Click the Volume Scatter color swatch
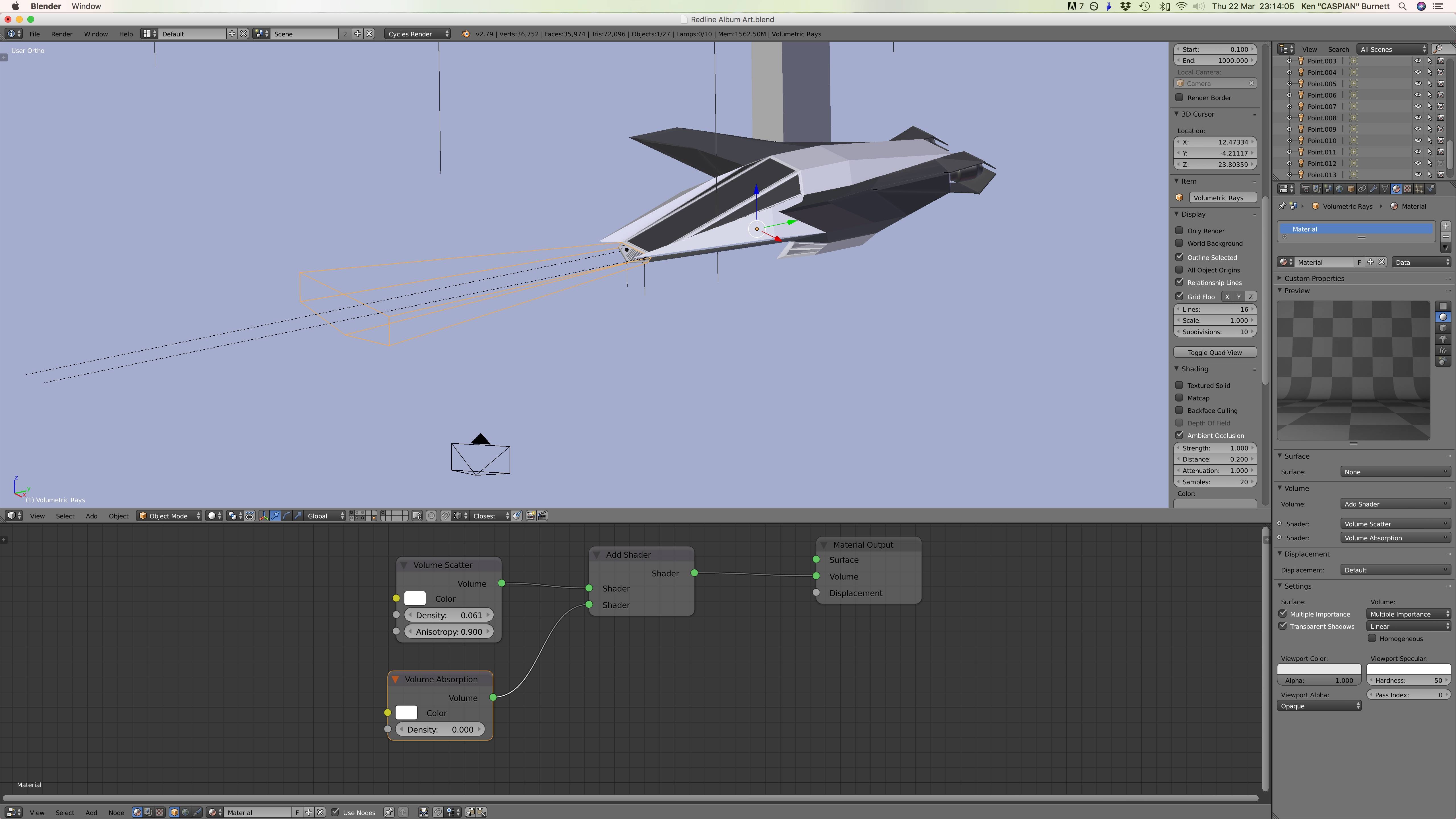Screen dimensions: 1456x819 coord(415,599)
